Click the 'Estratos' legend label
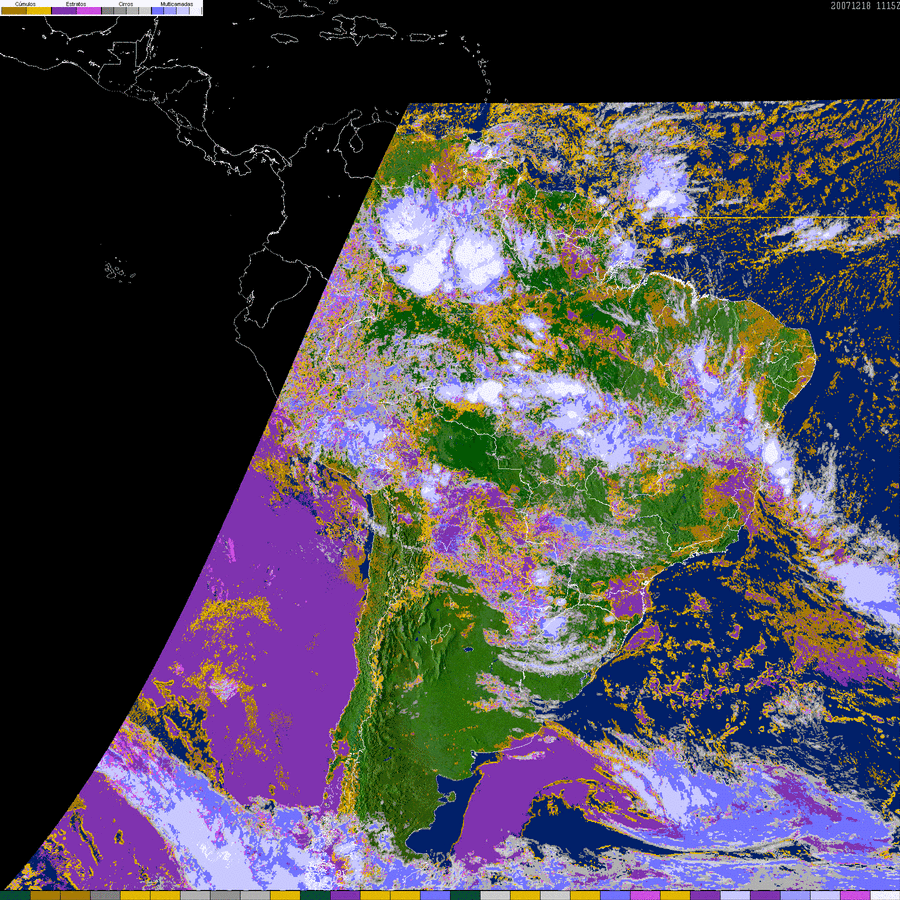 tap(76, 4)
